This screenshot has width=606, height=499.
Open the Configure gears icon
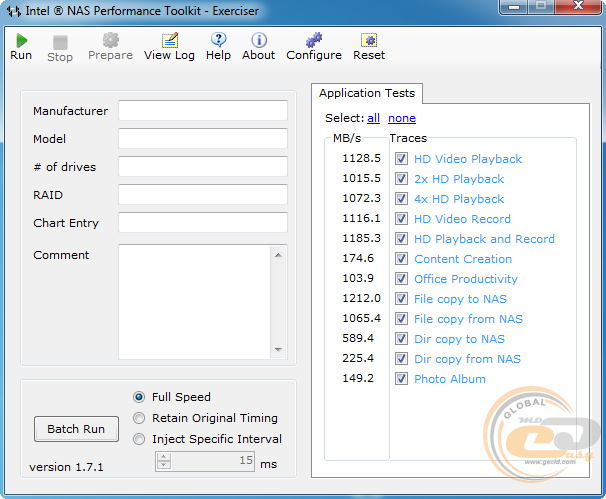(314, 40)
